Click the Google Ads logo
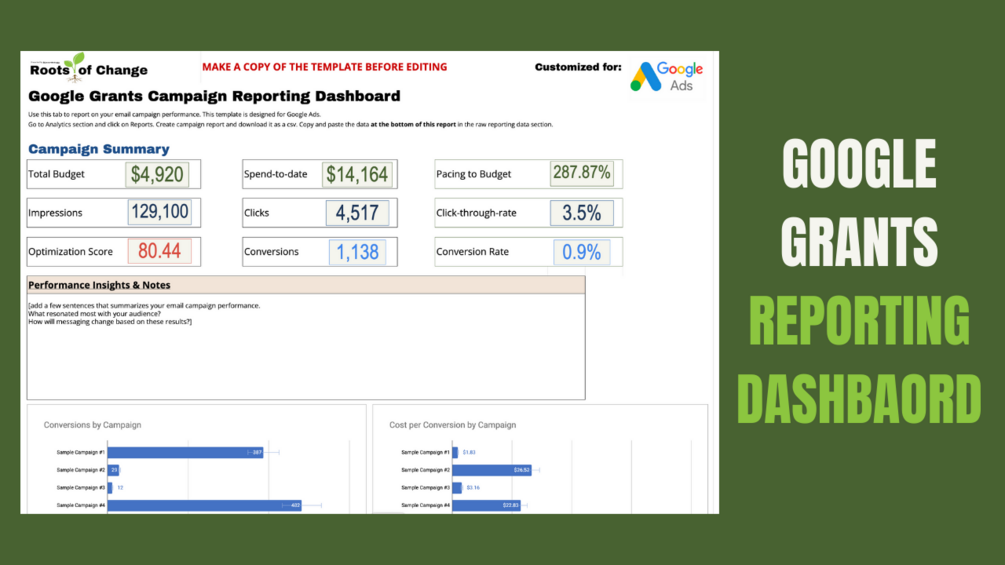The width and height of the screenshot is (1005, 565). point(667,77)
